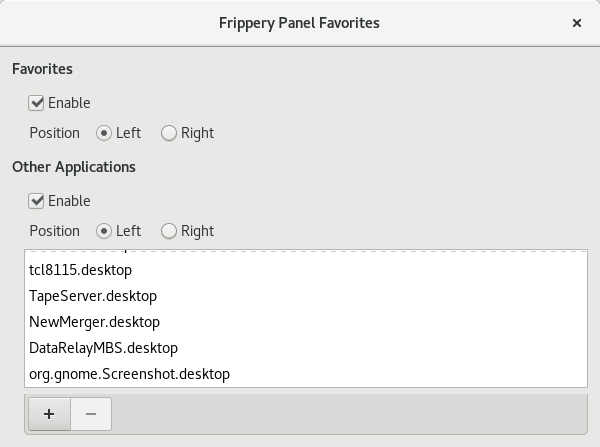Select Left position for Favorites
The height and width of the screenshot is (447, 600).
click(x=104, y=133)
